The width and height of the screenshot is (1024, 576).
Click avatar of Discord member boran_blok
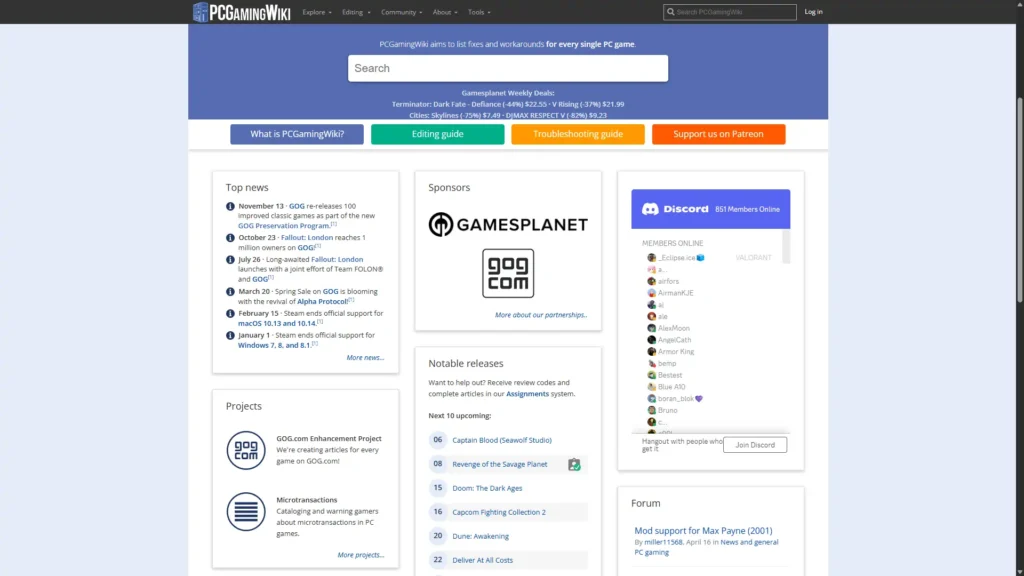651,398
